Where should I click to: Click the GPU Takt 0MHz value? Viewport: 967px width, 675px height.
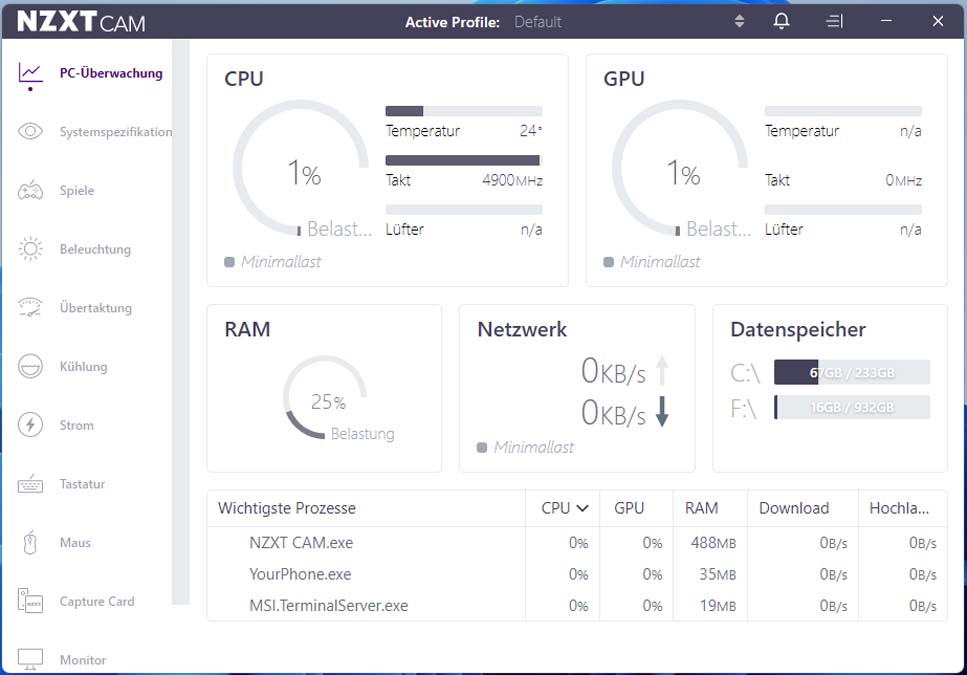903,180
